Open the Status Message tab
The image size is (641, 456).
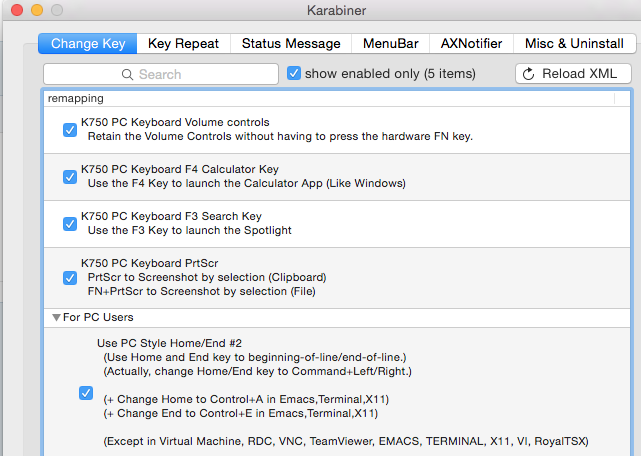click(x=291, y=43)
